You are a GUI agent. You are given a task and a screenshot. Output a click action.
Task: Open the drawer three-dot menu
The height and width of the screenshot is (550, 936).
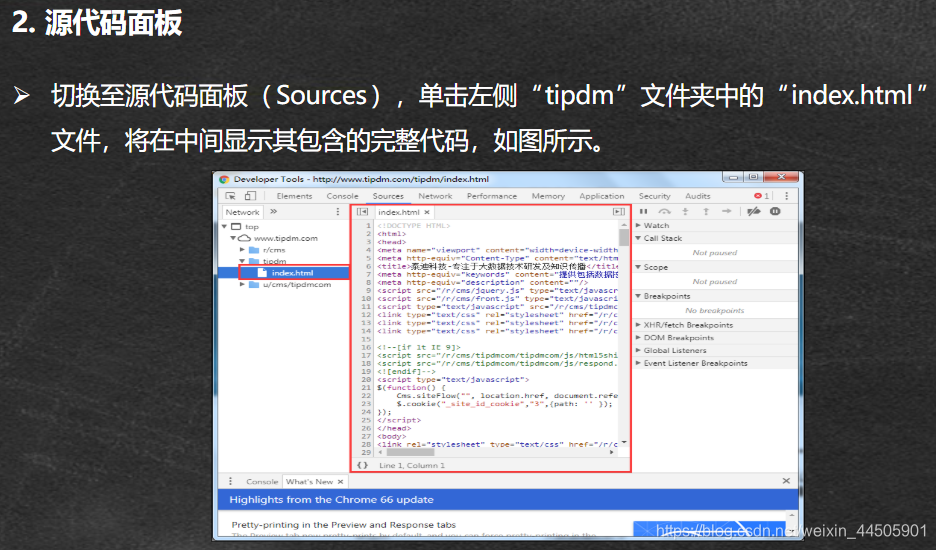click(230, 481)
